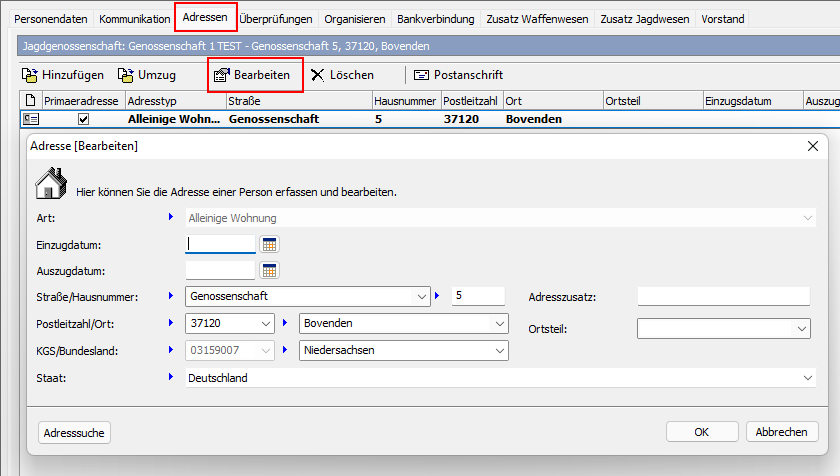Close the Adresse Bearbeiten dialog
The height and width of the screenshot is (476, 840).
[x=812, y=146]
